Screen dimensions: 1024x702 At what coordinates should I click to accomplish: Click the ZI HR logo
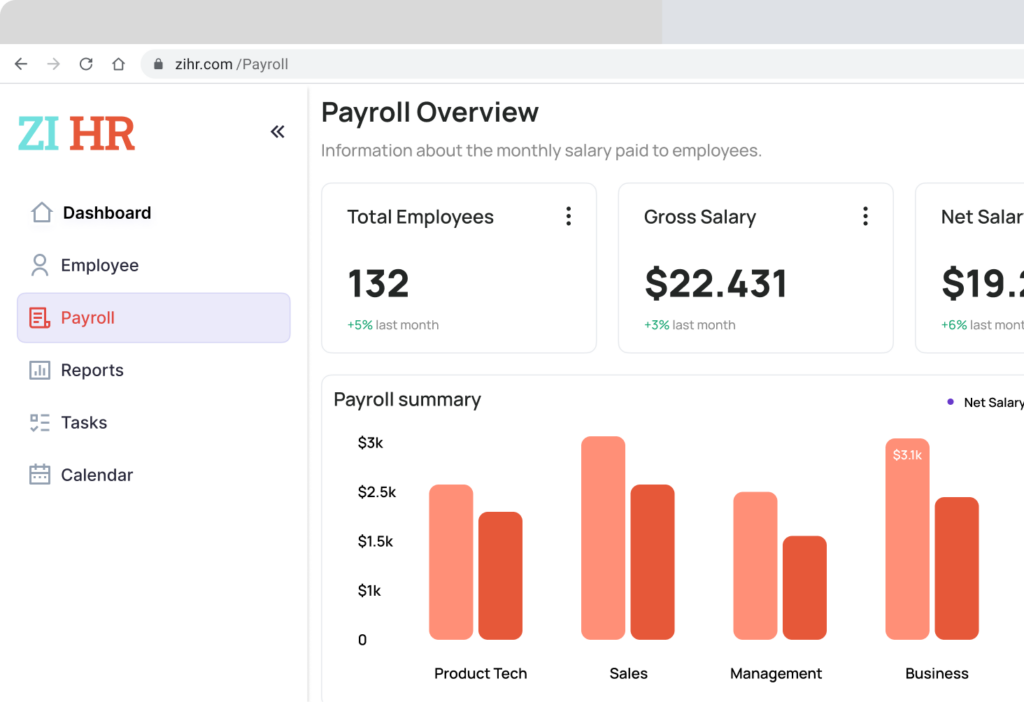point(76,133)
